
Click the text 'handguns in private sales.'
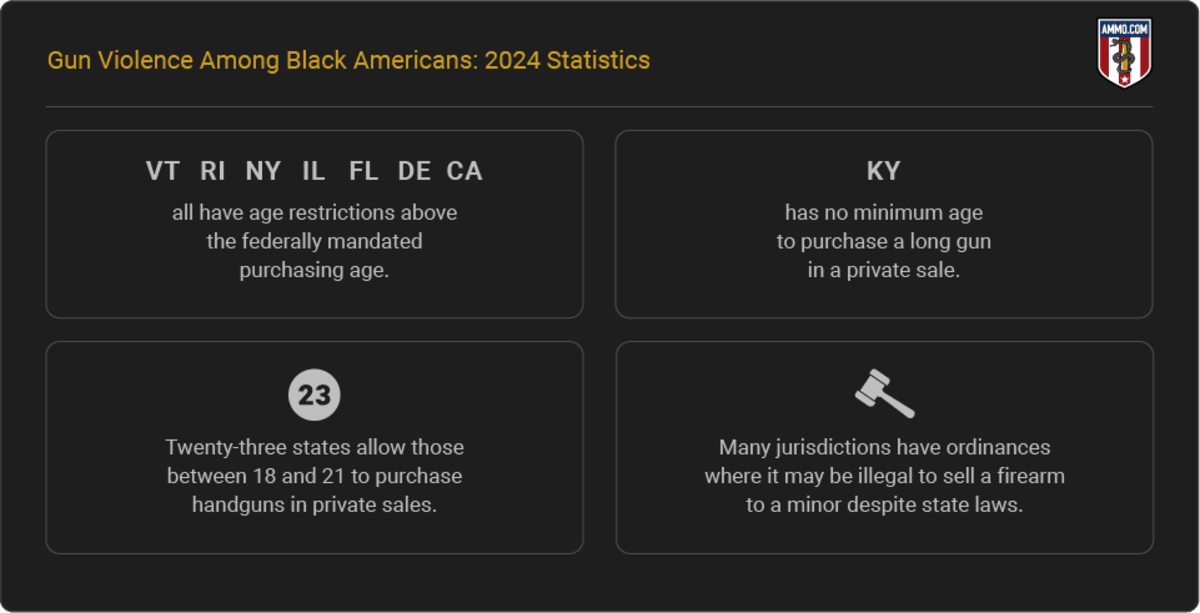tap(314, 505)
